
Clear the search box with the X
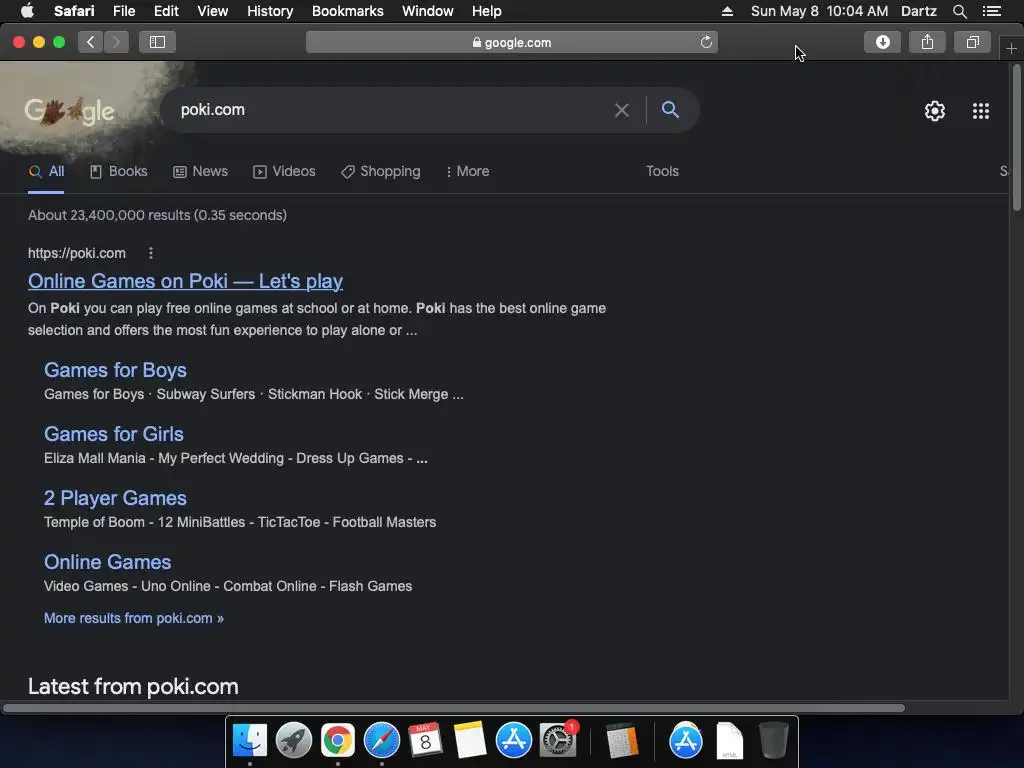coord(622,110)
